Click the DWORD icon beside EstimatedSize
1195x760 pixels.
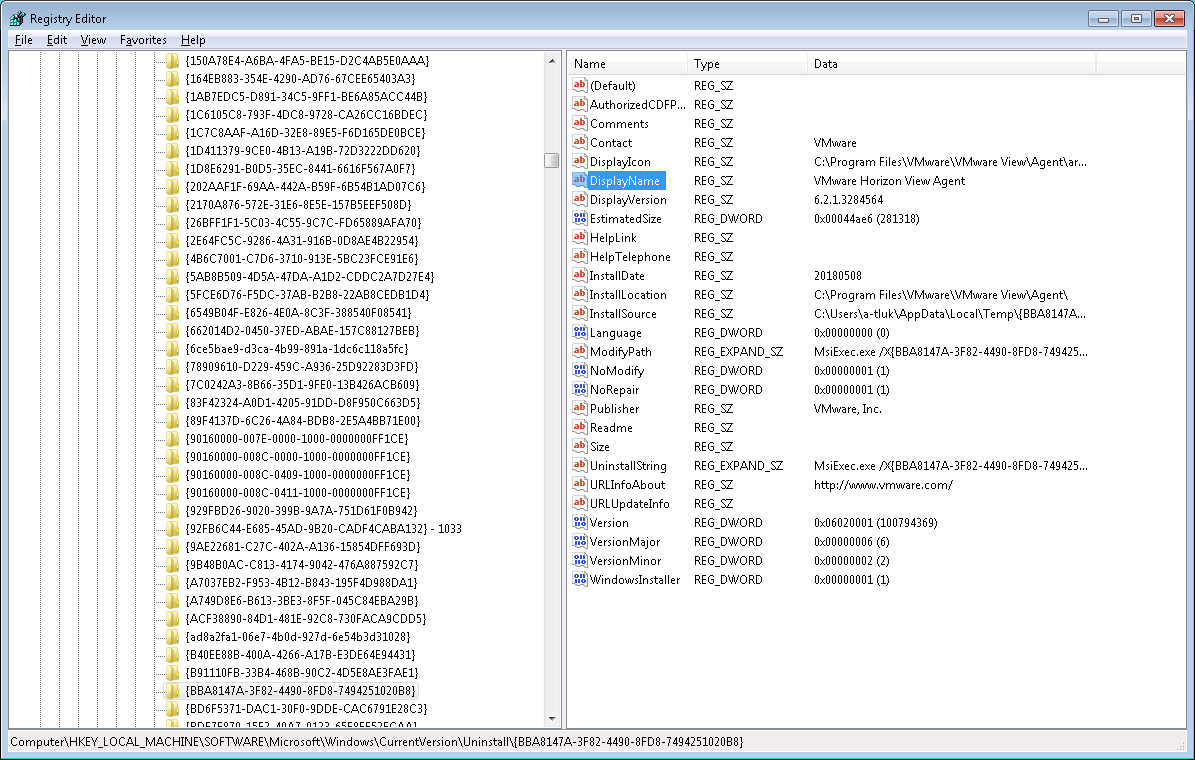[580, 219]
